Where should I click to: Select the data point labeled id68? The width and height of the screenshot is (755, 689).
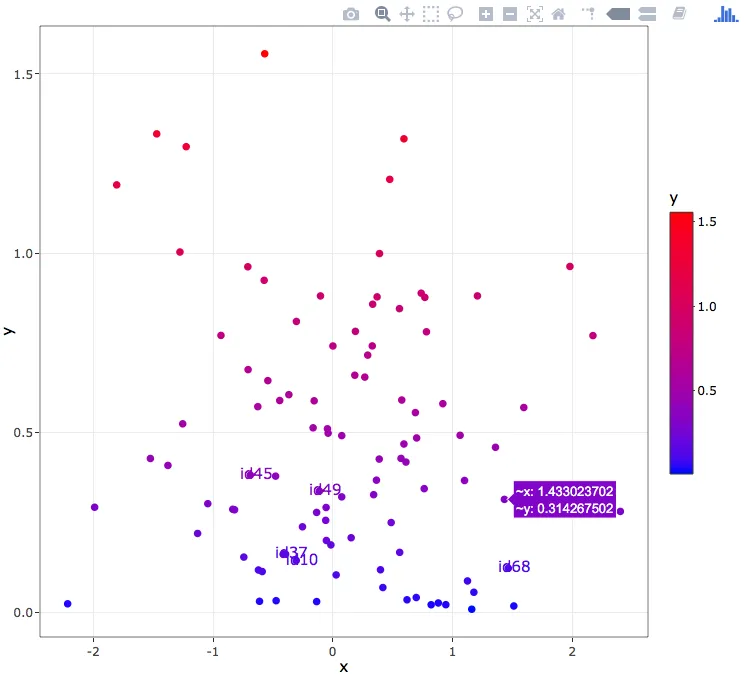coord(508,568)
